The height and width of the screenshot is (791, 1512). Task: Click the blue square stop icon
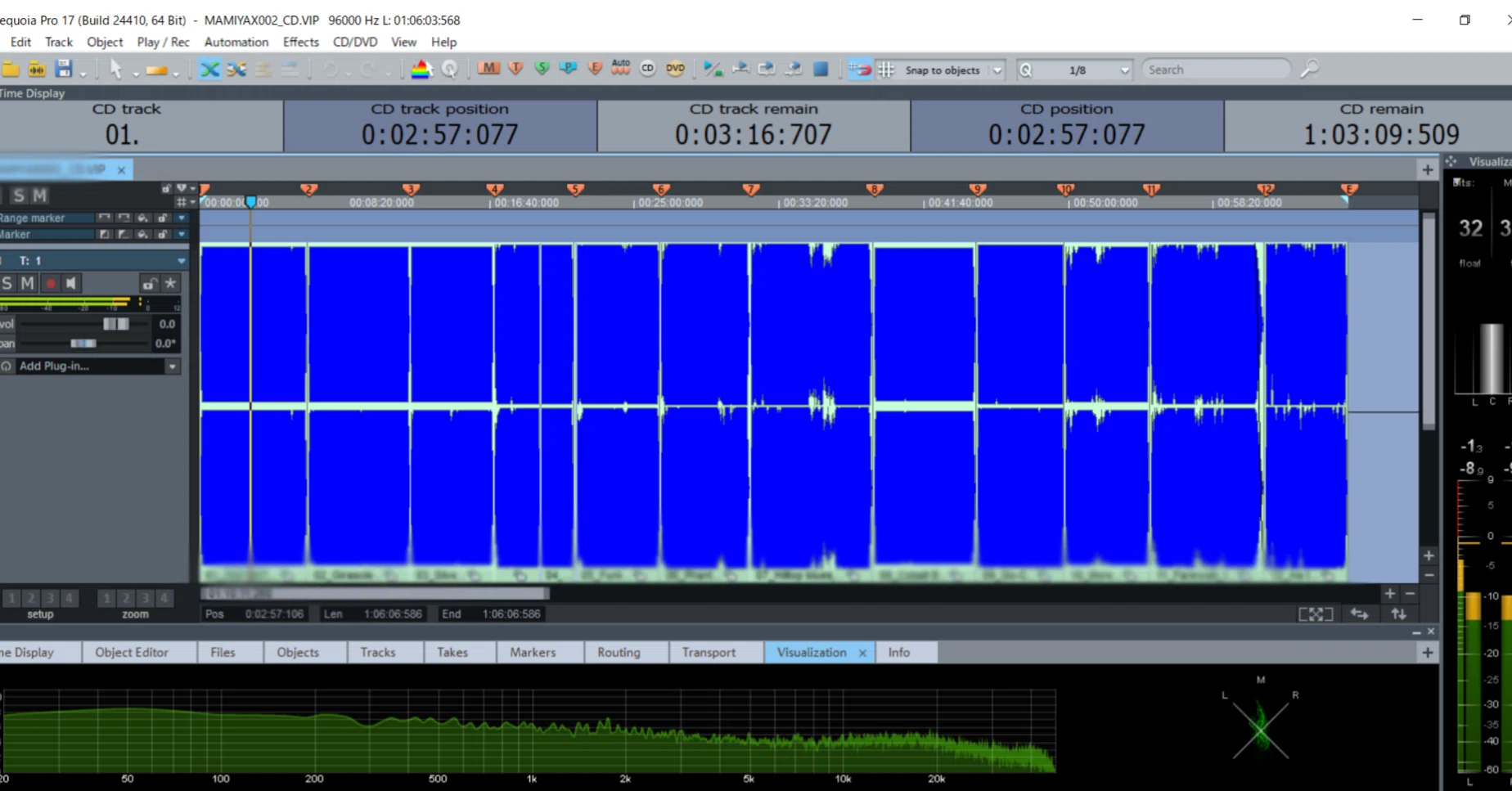821,70
